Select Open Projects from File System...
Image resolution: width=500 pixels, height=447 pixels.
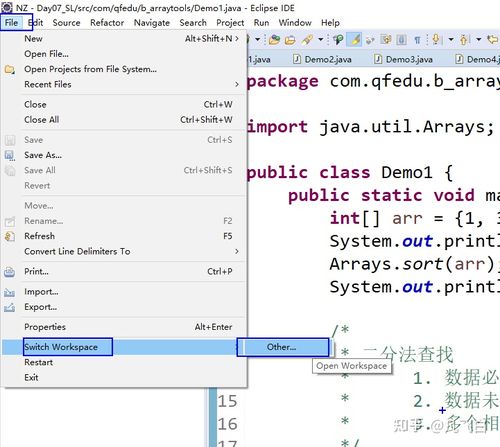(124, 69)
